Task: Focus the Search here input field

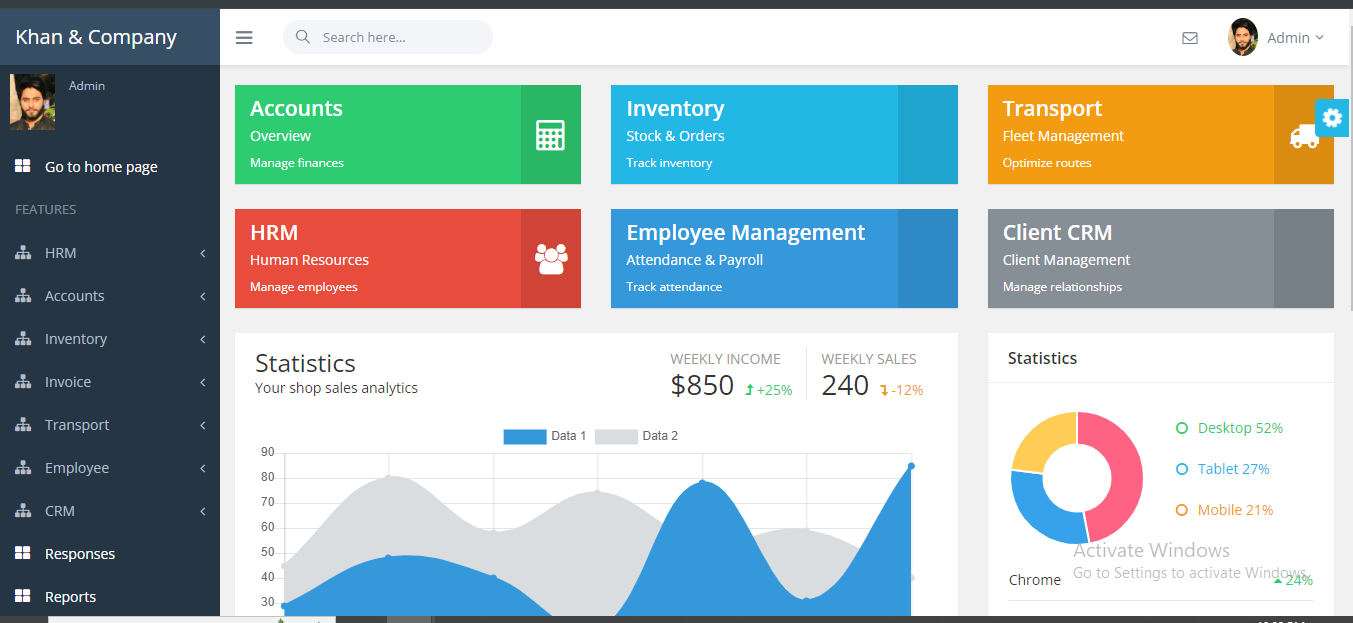Action: [388, 37]
